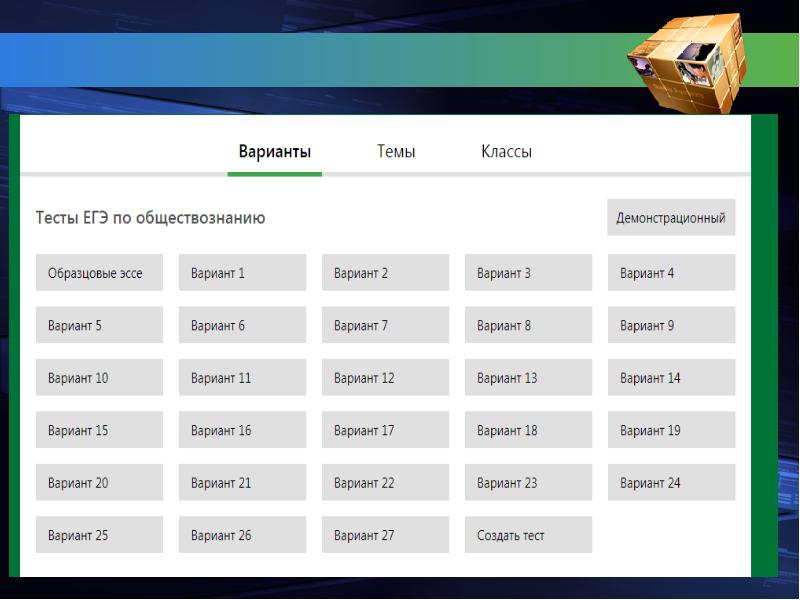Choose Вариант 7
Screen dimensions: 800x600
click(385, 326)
